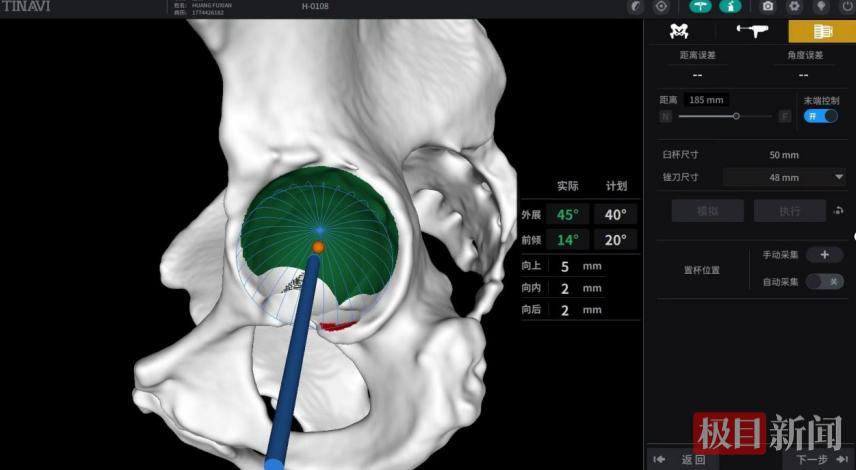This screenshot has height=470, width=856.
Task: Click the leaf-shaped icon in top bar
Action: coord(634,7)
